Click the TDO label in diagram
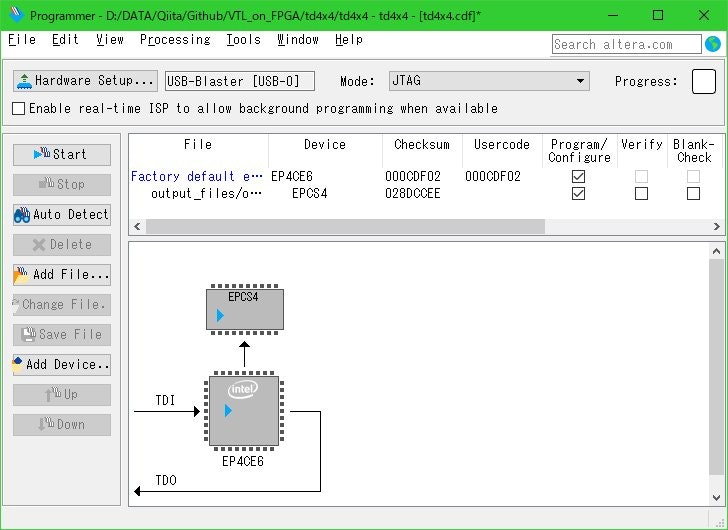 (166, 480)
